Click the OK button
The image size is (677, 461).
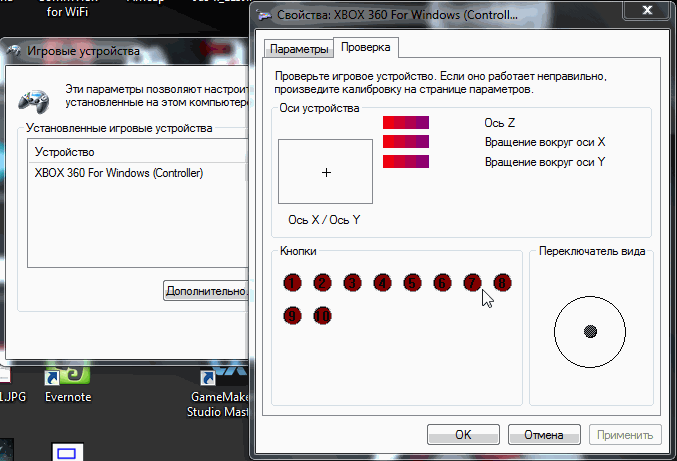click(463, 434)
